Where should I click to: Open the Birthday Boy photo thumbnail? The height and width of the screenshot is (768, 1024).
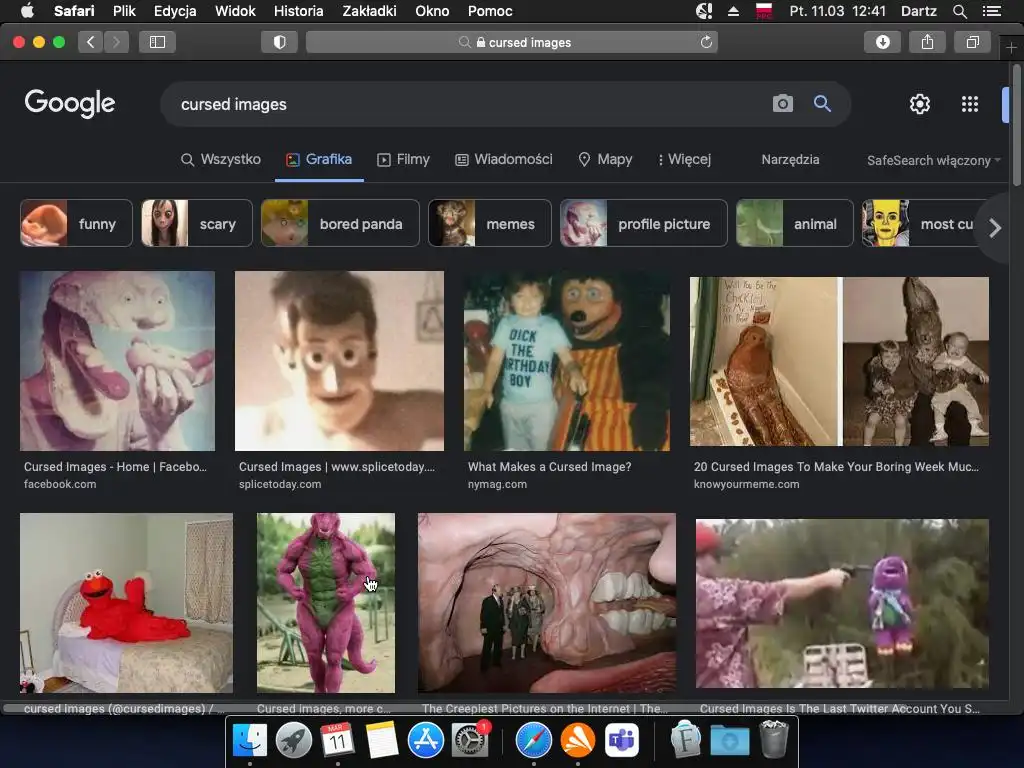[567, 361]
